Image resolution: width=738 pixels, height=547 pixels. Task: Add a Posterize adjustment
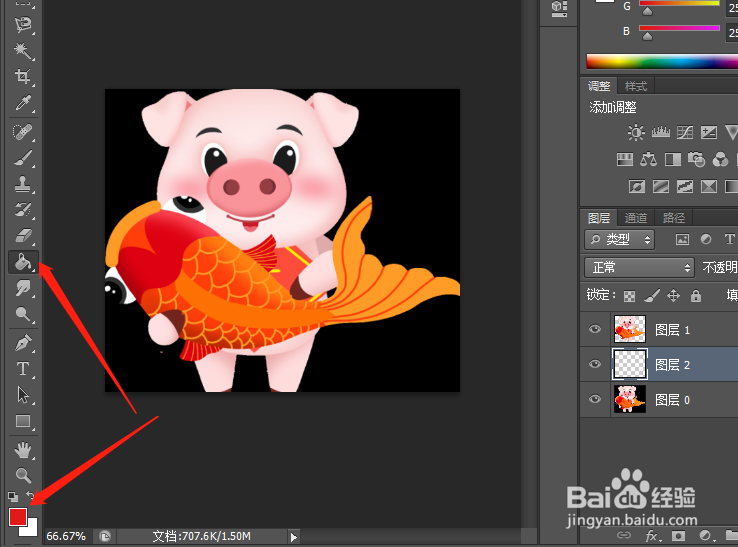[661, 186]
